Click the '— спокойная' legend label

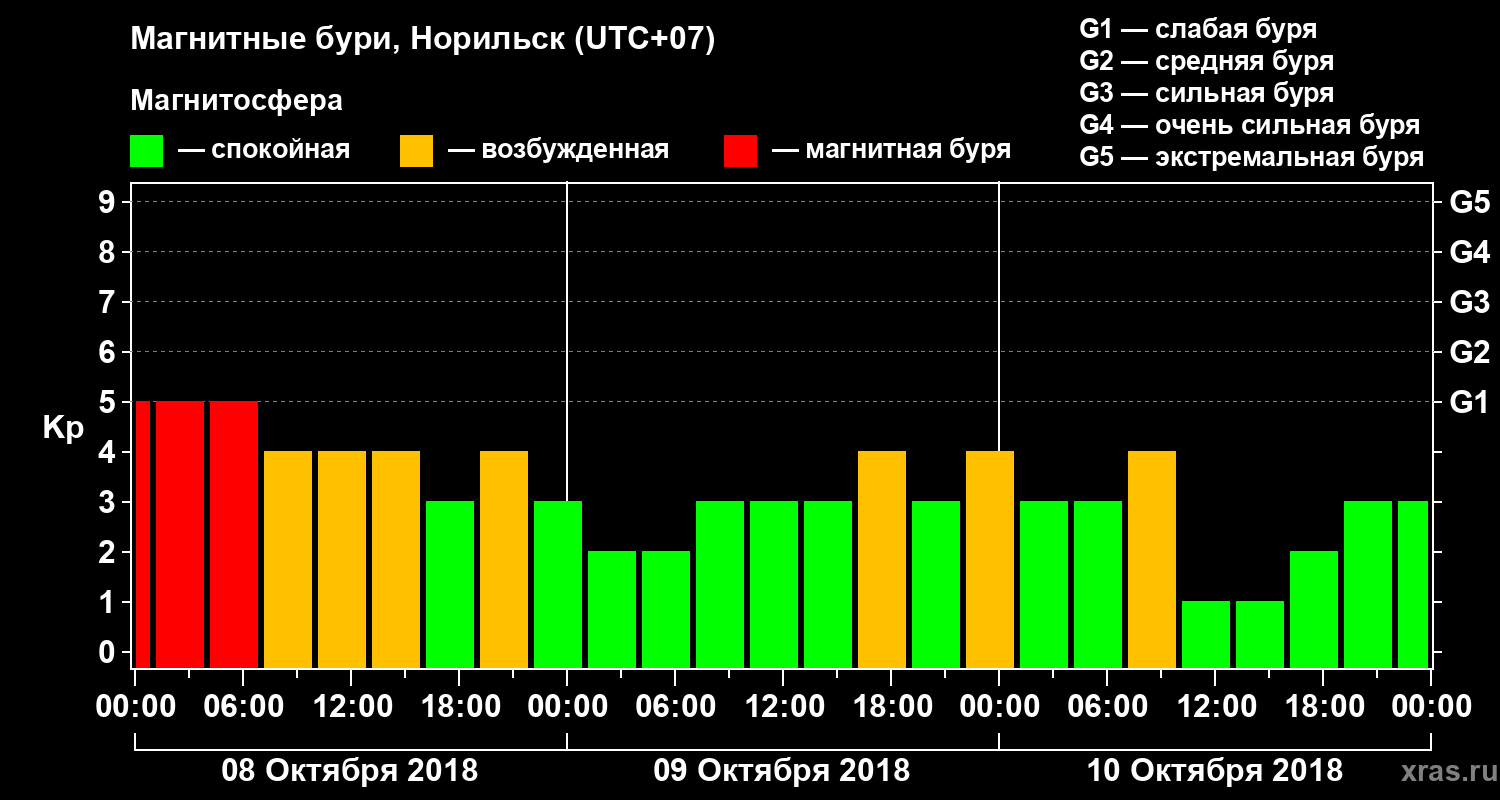click(264, 151)
